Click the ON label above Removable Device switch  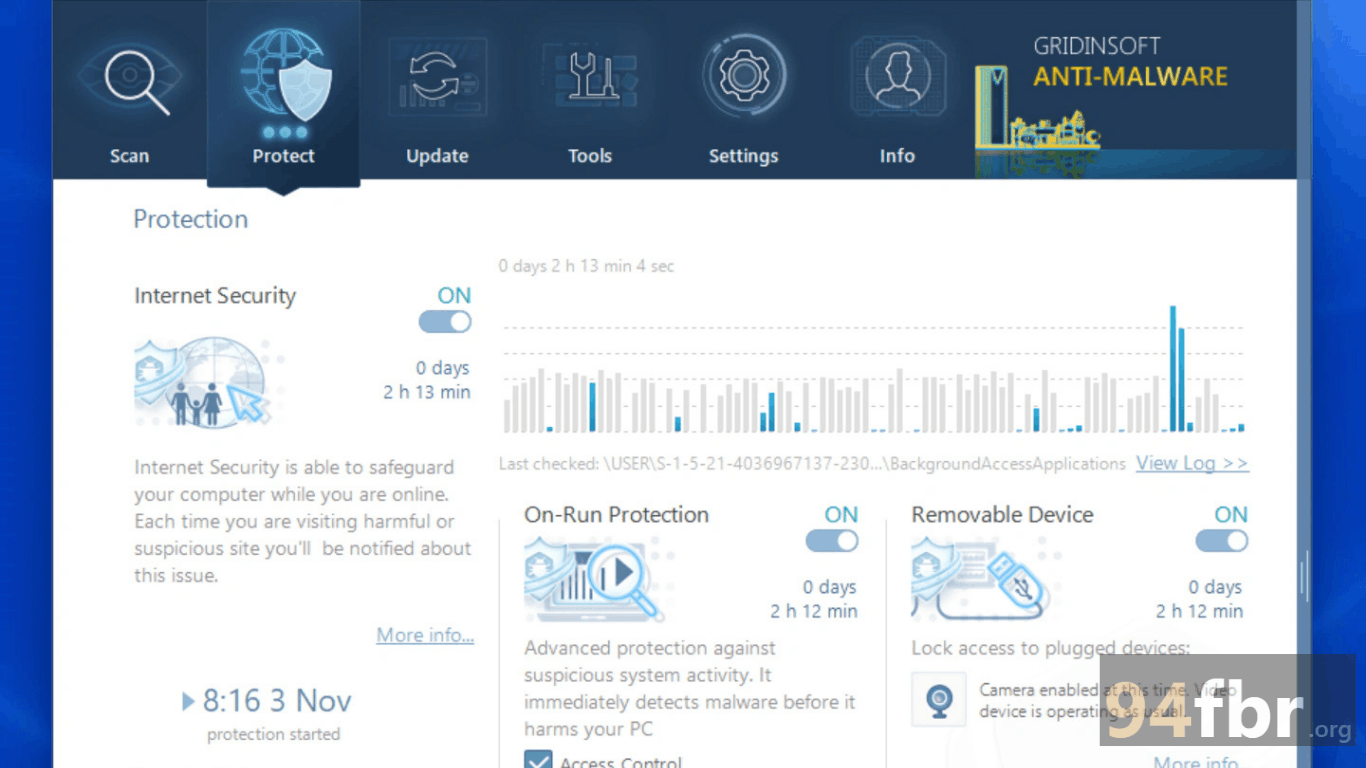click(1231, 514)
